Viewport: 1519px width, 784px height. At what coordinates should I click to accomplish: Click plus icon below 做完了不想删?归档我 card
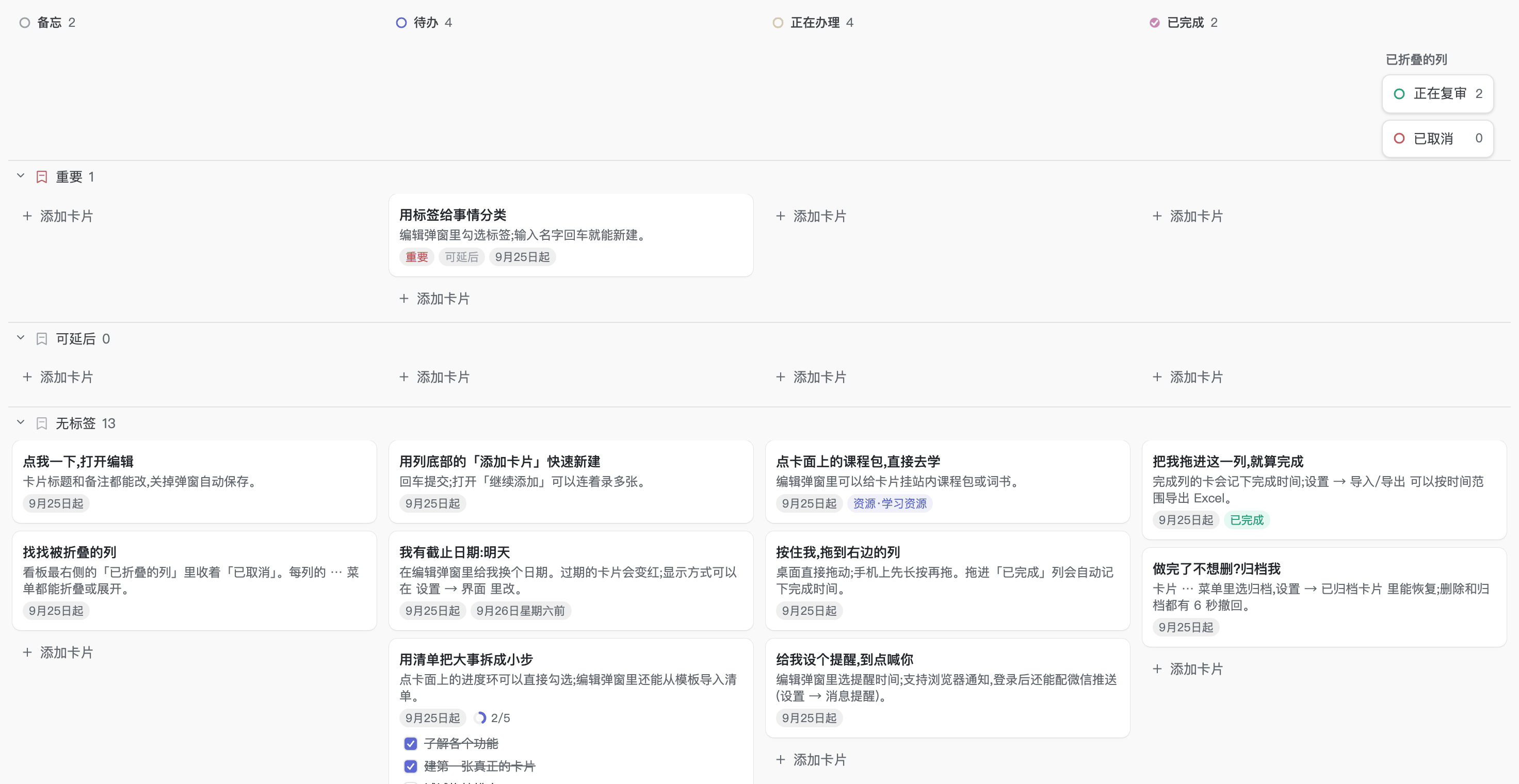[1157, 669]
